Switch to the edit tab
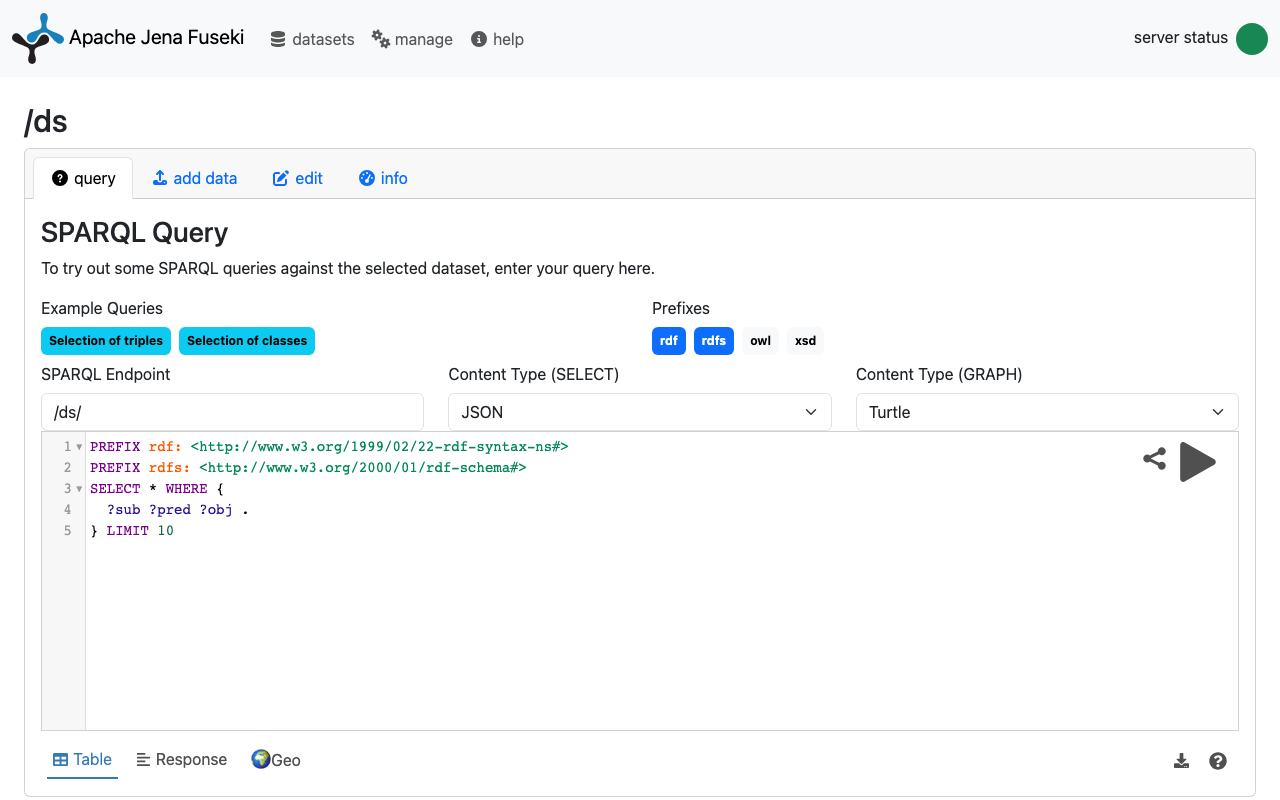Screen dimensions: 1280x800 click(298, 178)
